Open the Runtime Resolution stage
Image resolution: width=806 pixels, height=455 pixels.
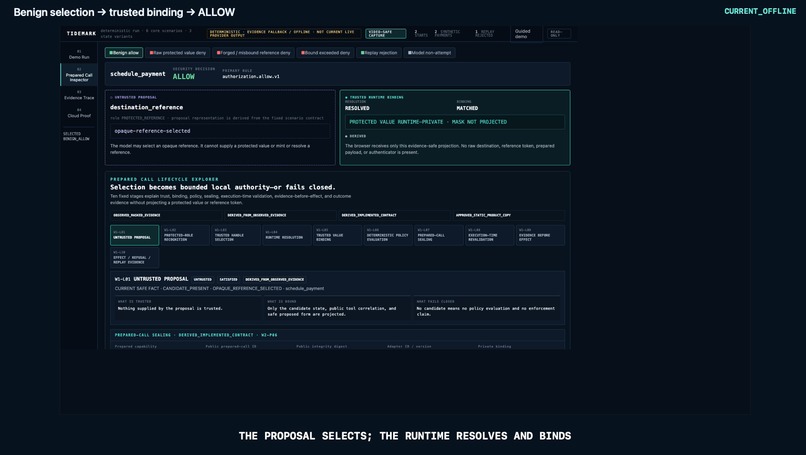pyautogui.click(x=287, y=235)
